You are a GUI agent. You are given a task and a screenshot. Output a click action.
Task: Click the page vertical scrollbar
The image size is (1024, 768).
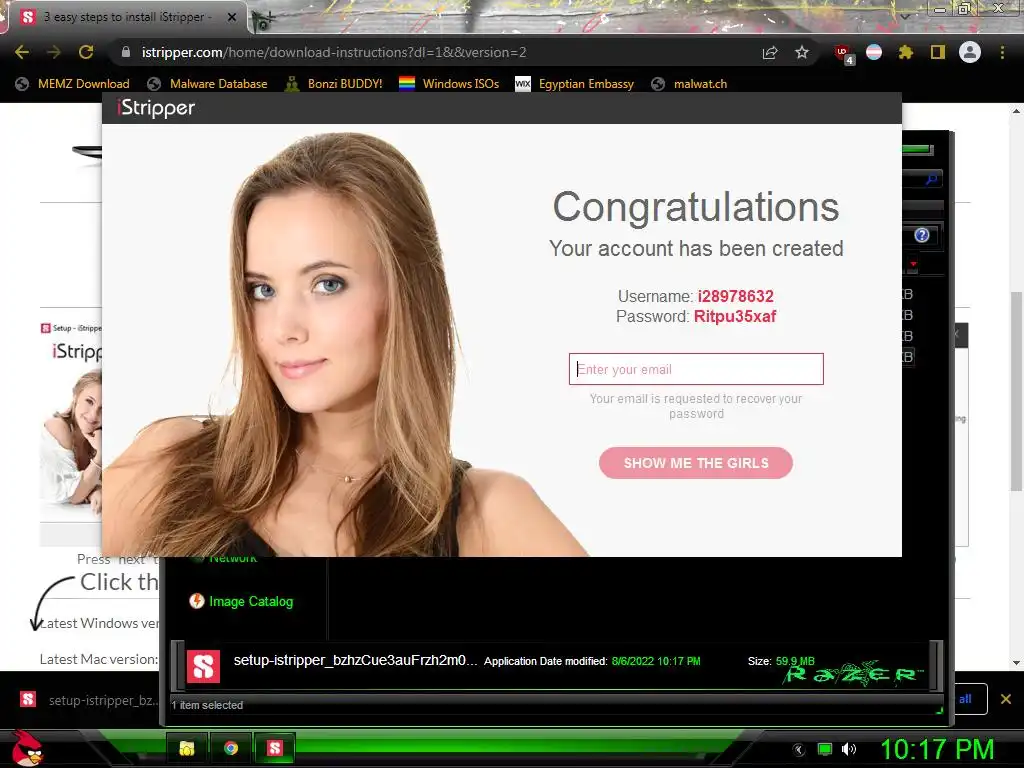click(x=1016, y=390)
